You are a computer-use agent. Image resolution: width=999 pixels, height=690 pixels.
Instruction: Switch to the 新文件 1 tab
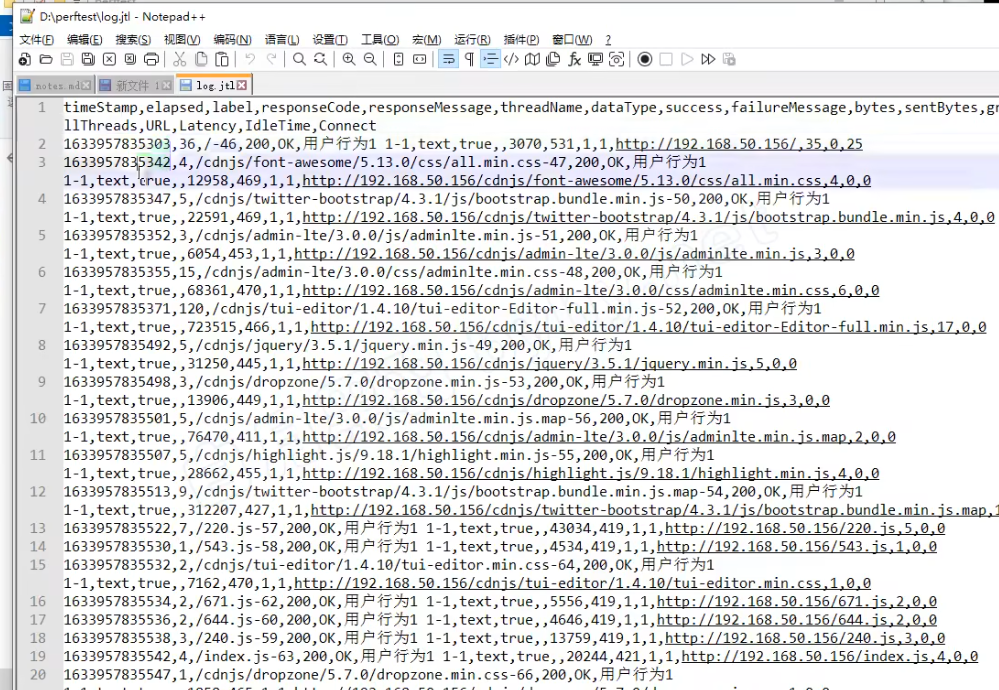tap(136, 85)
